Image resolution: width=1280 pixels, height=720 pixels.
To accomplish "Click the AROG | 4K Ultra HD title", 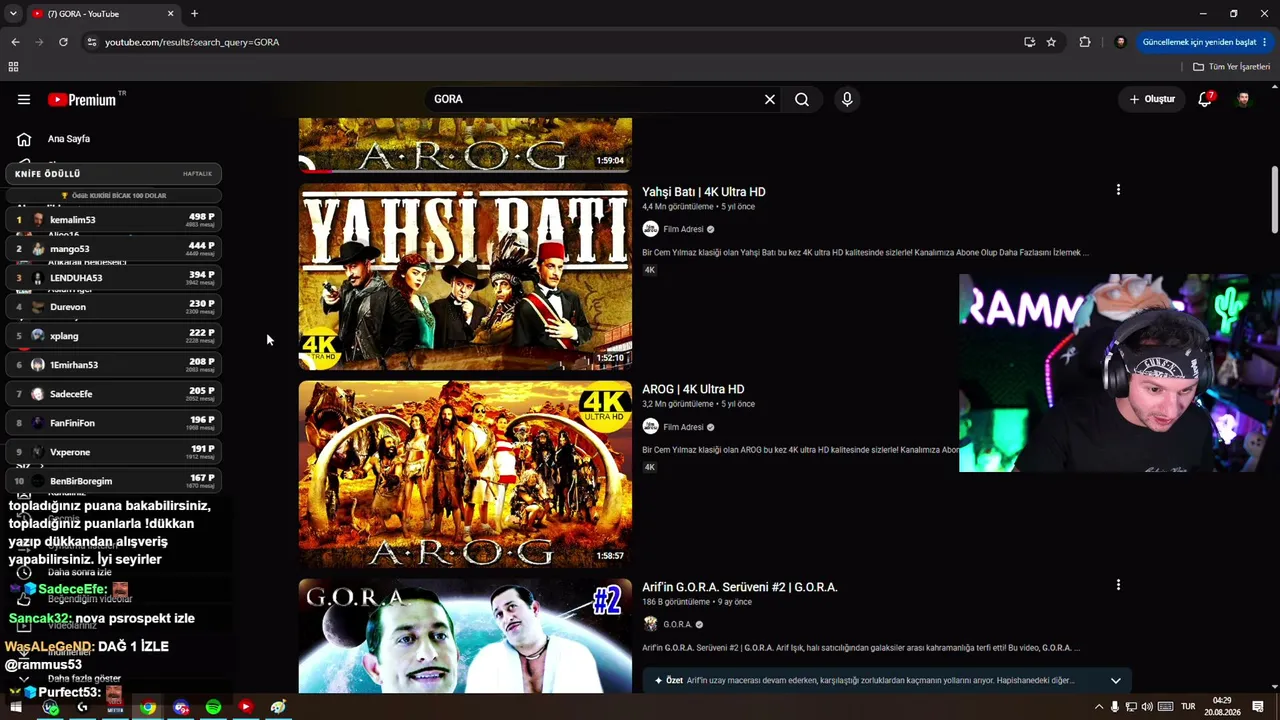I will coord(693,389).
